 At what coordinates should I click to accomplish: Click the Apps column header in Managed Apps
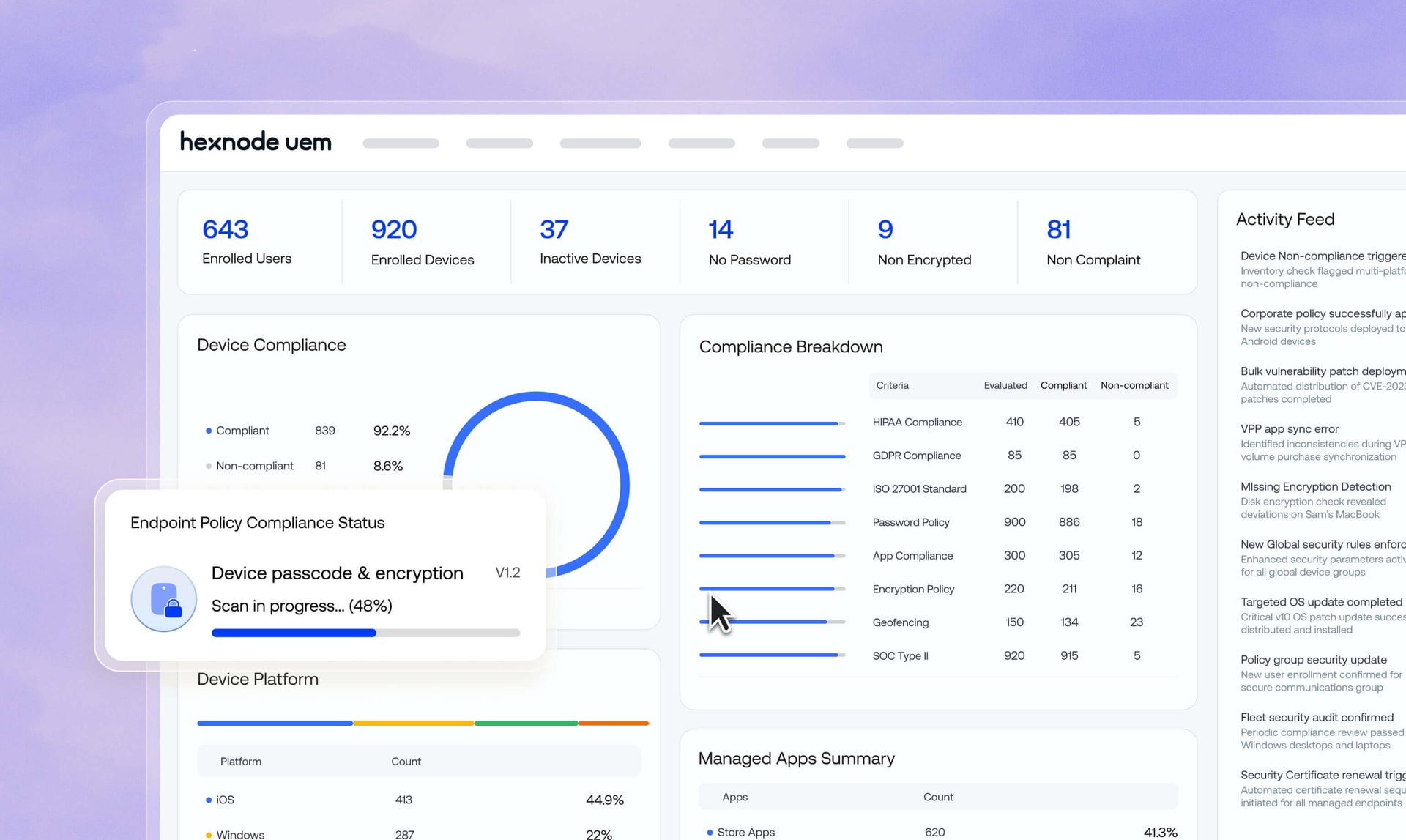tap(734, 797)
